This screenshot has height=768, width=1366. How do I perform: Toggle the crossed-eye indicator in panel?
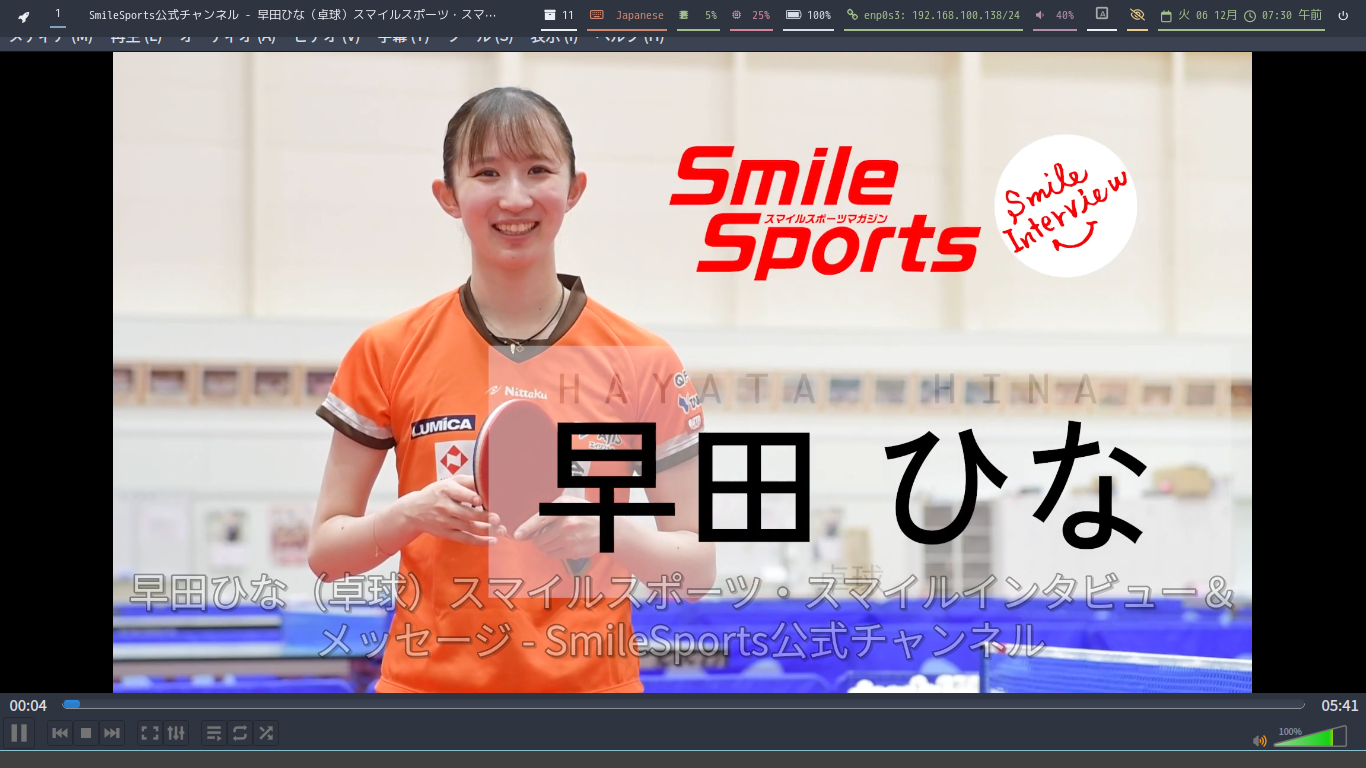point(1137,15)
